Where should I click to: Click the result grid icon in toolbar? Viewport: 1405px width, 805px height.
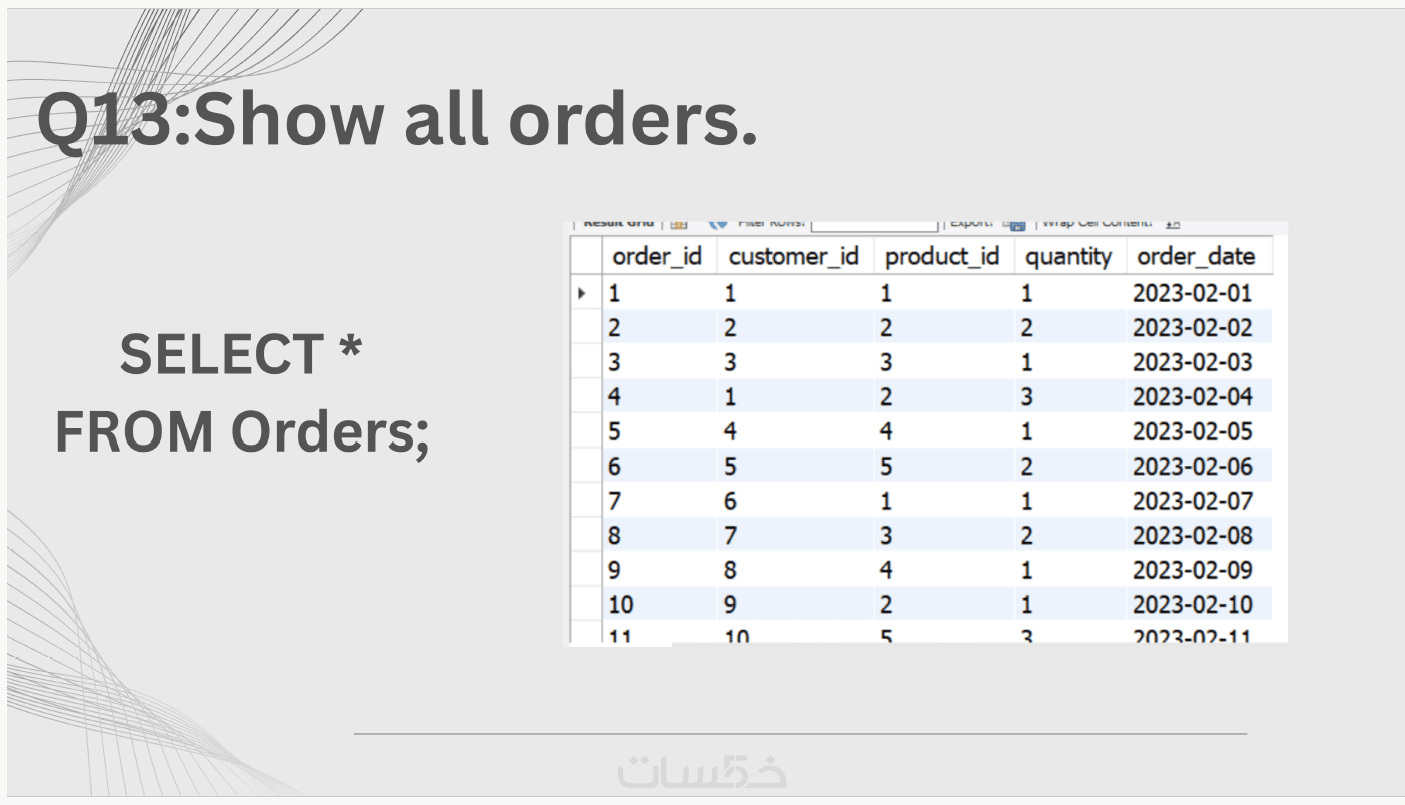coord(678,226)
